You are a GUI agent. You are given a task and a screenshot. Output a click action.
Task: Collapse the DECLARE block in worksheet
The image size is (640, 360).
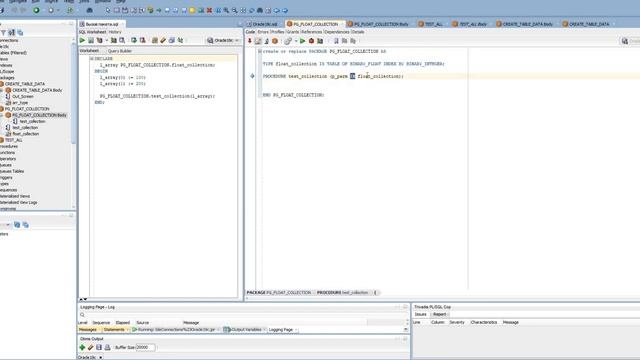pyautogui.click(x=92, y=59)
